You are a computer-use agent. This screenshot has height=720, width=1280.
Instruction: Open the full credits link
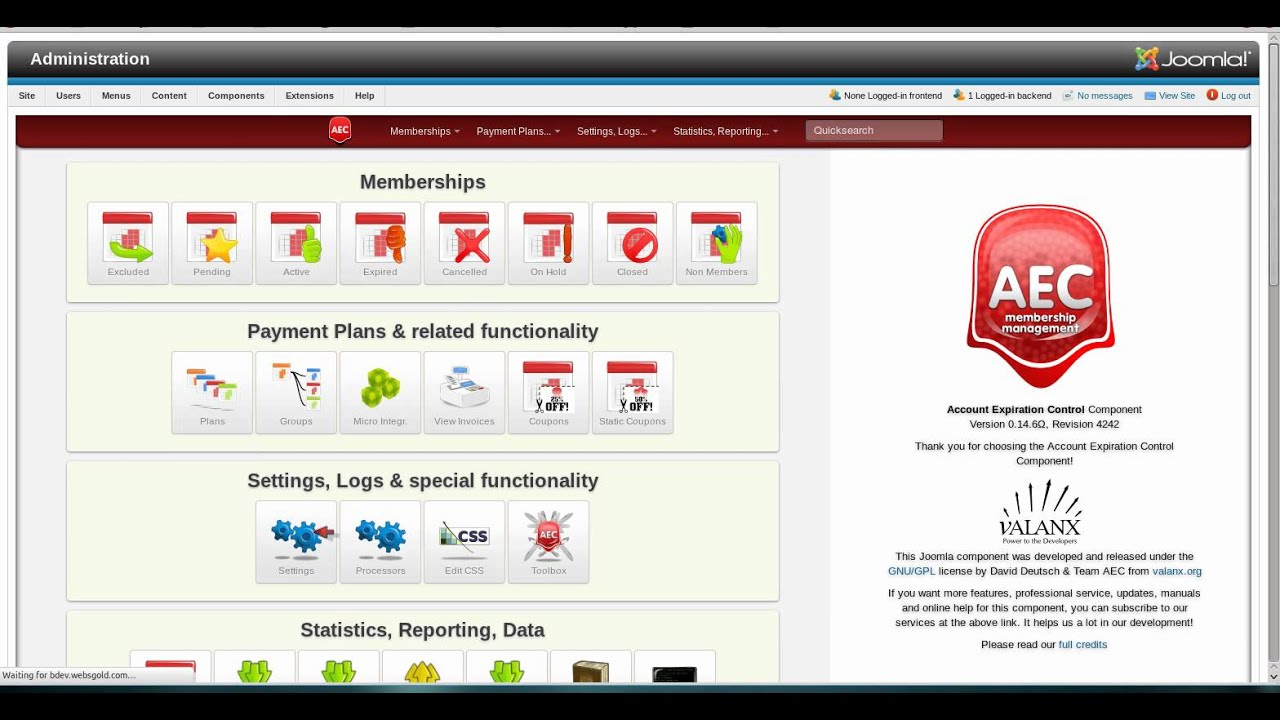1083,645
